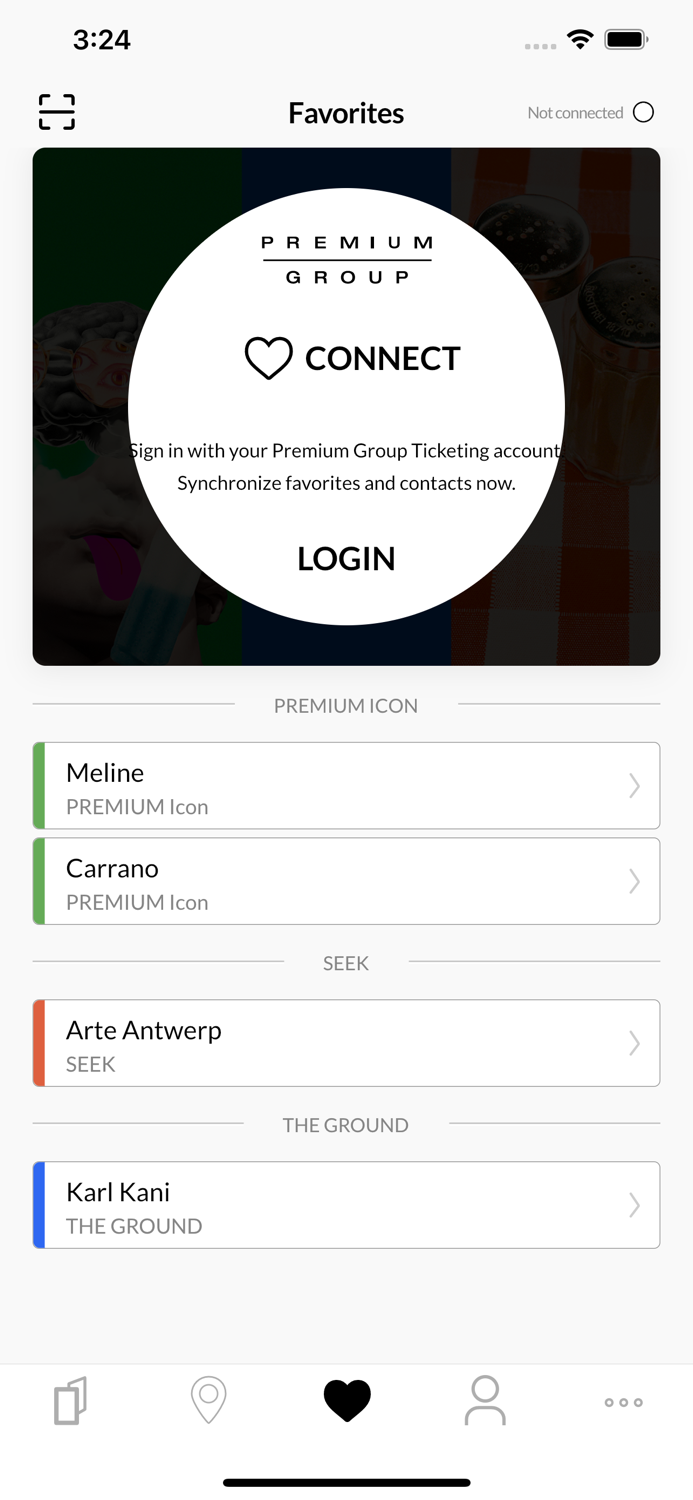693x1500 pixels.
Task: Open the profile person icon
Action: 484,1401
